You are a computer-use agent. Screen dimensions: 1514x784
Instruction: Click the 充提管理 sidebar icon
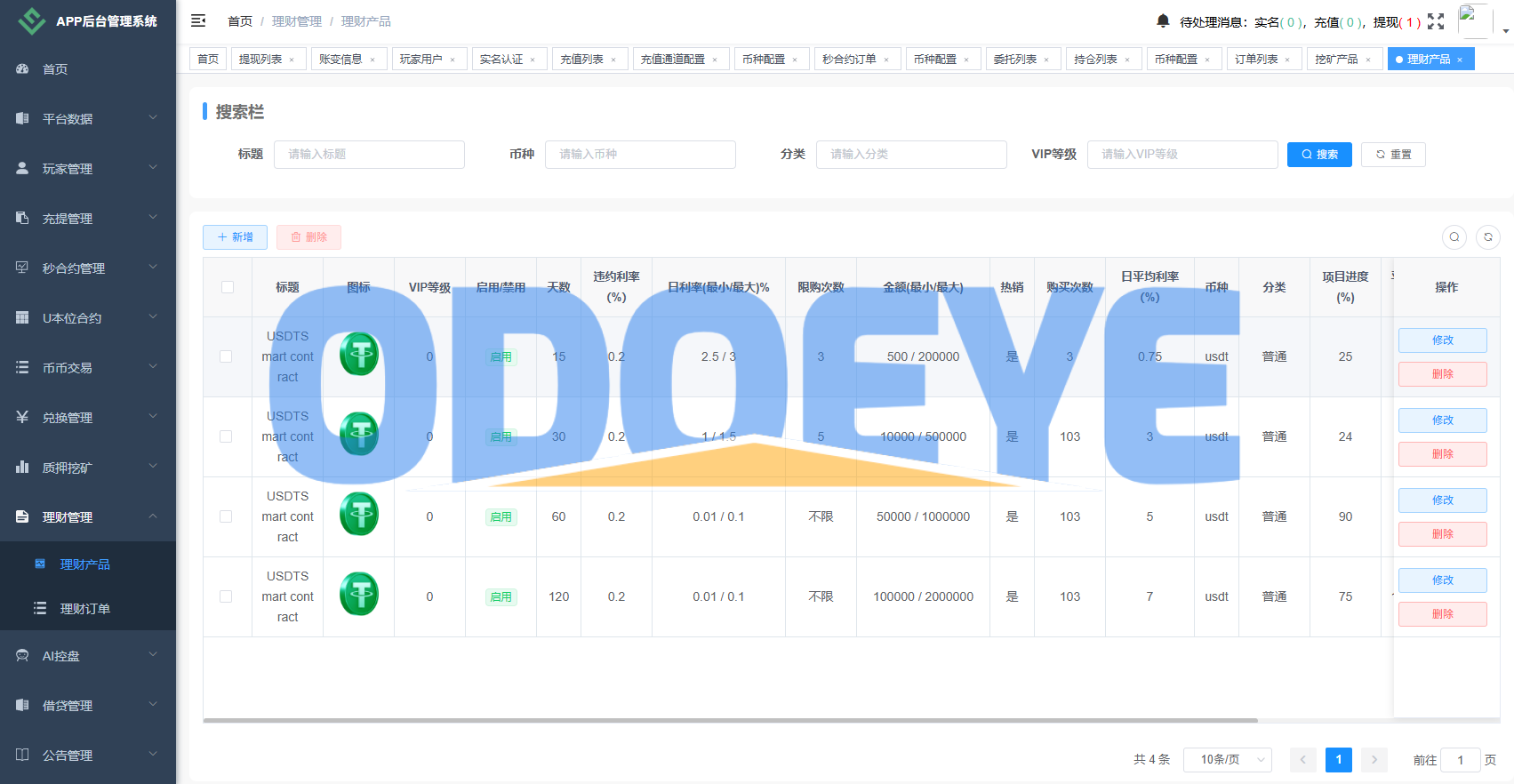click(x=22, y=218)
